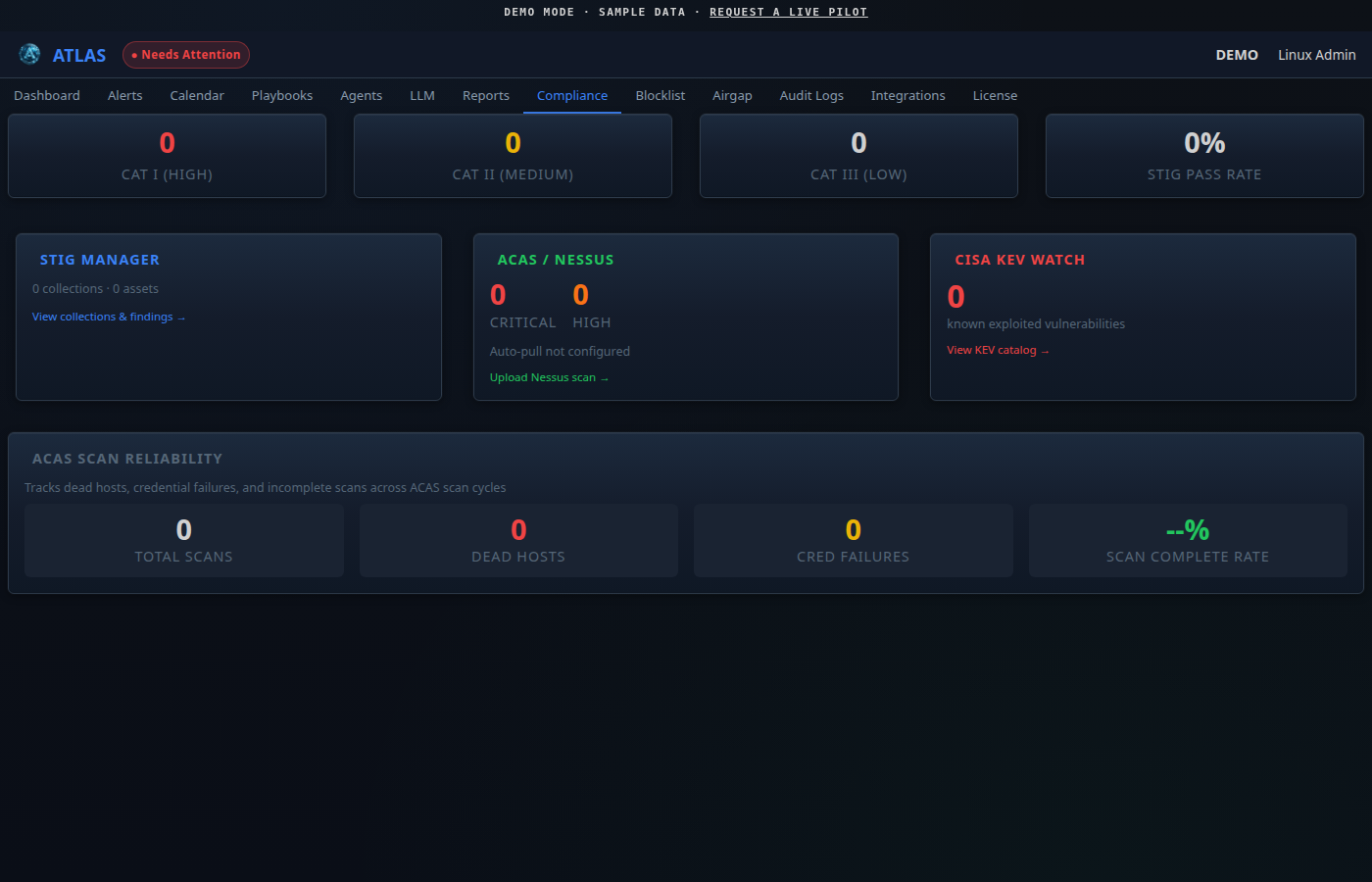The image size is (1372, 882).
Task: Click the Upload Nessus scan link
Action: pyautogui.click(x=549, y=377)
